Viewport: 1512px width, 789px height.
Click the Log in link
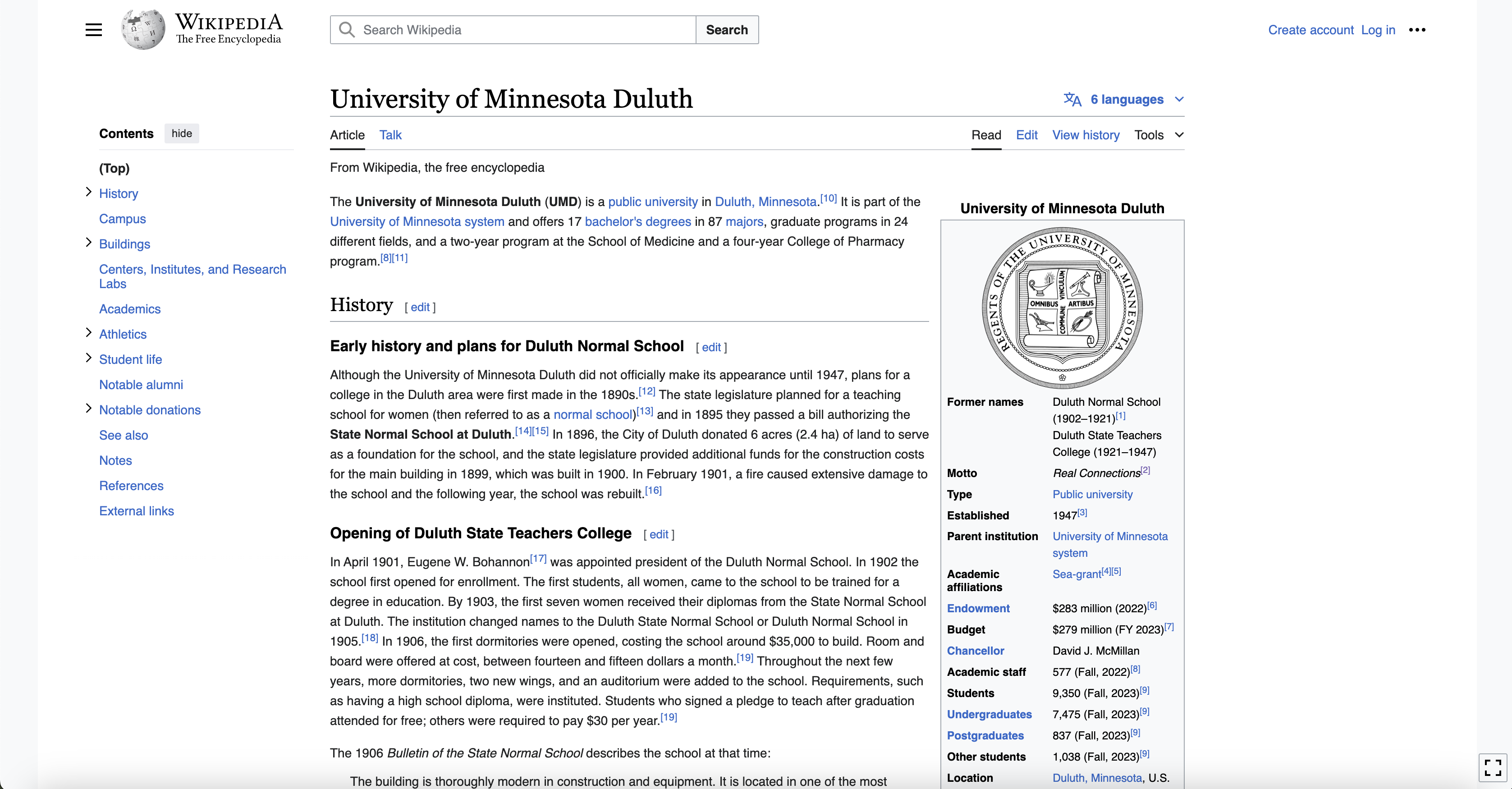click(1378, 30)
